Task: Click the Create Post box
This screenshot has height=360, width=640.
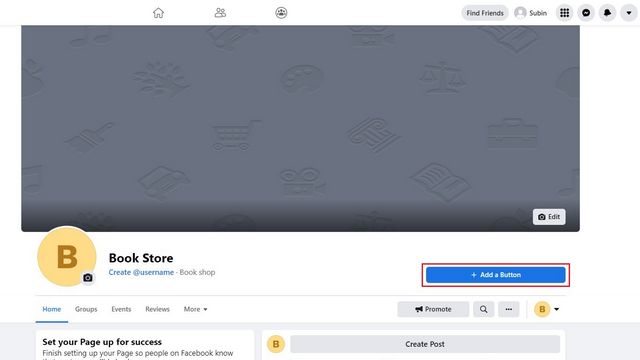Action: coord(425,344)
